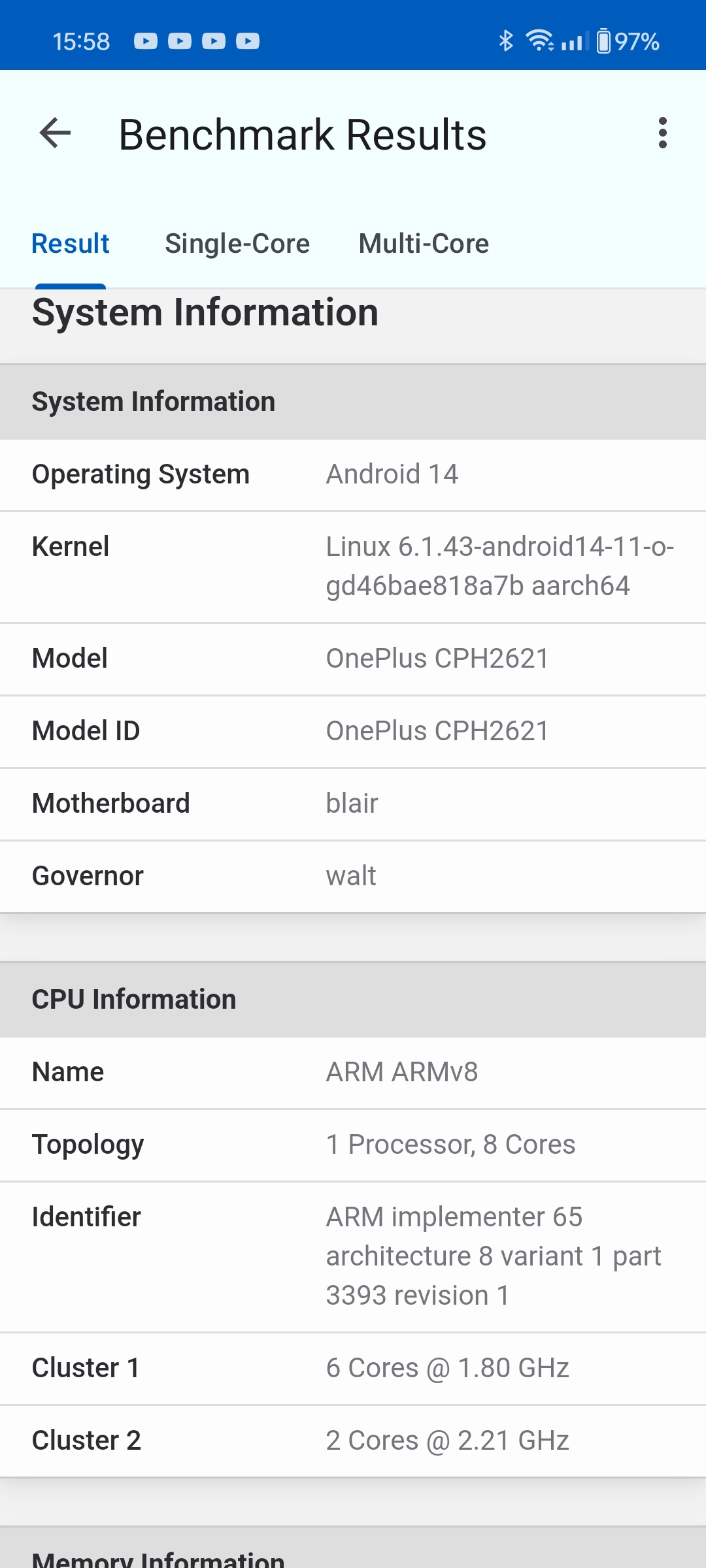
Task: Tap the first YouTube notification icon
Action: point(146,41)
